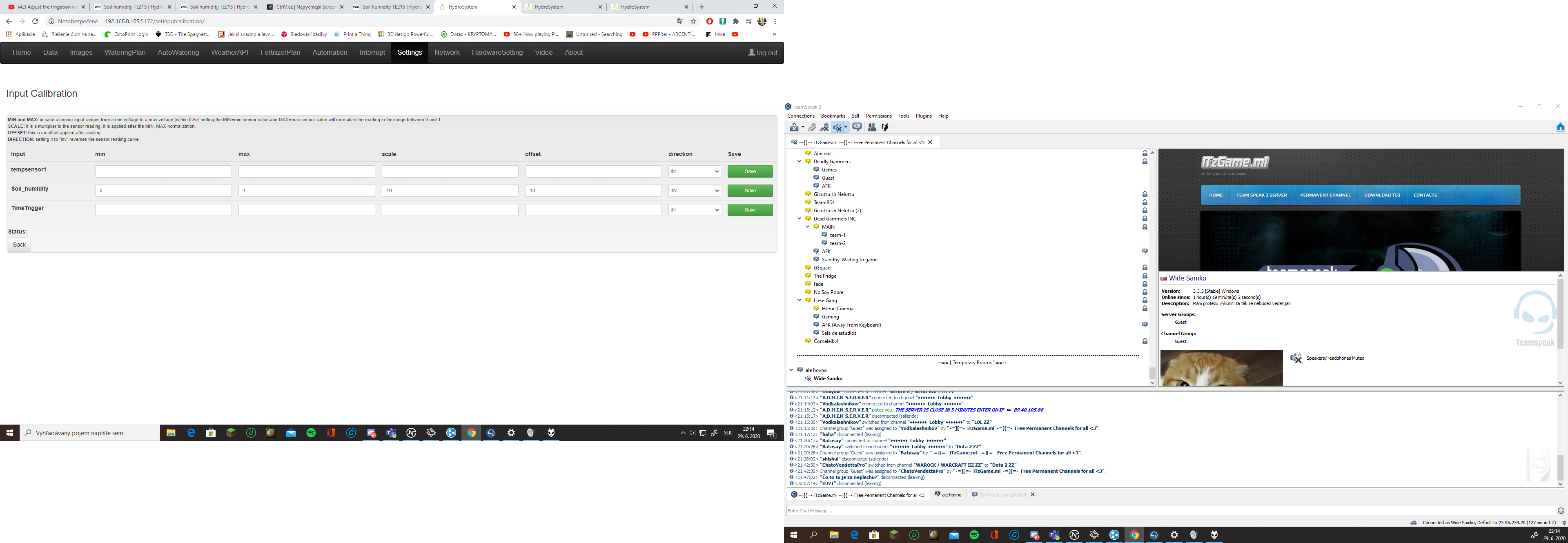Open the Permissions menu in TeamSpeak
The height and width of the screenshot is (543, 1568).
(x=878, y=116)
